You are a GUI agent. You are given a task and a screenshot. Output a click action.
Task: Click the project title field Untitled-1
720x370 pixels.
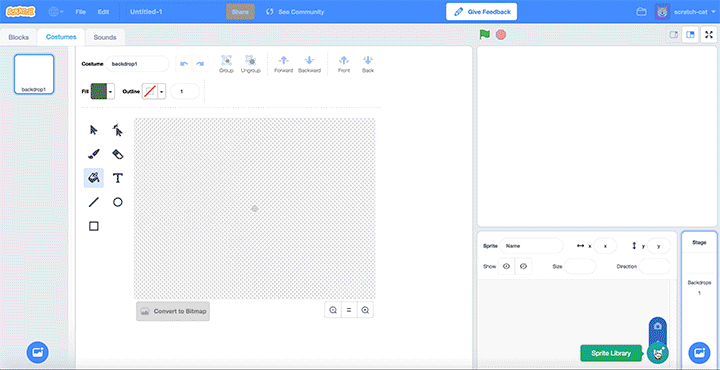pos(174,12)
